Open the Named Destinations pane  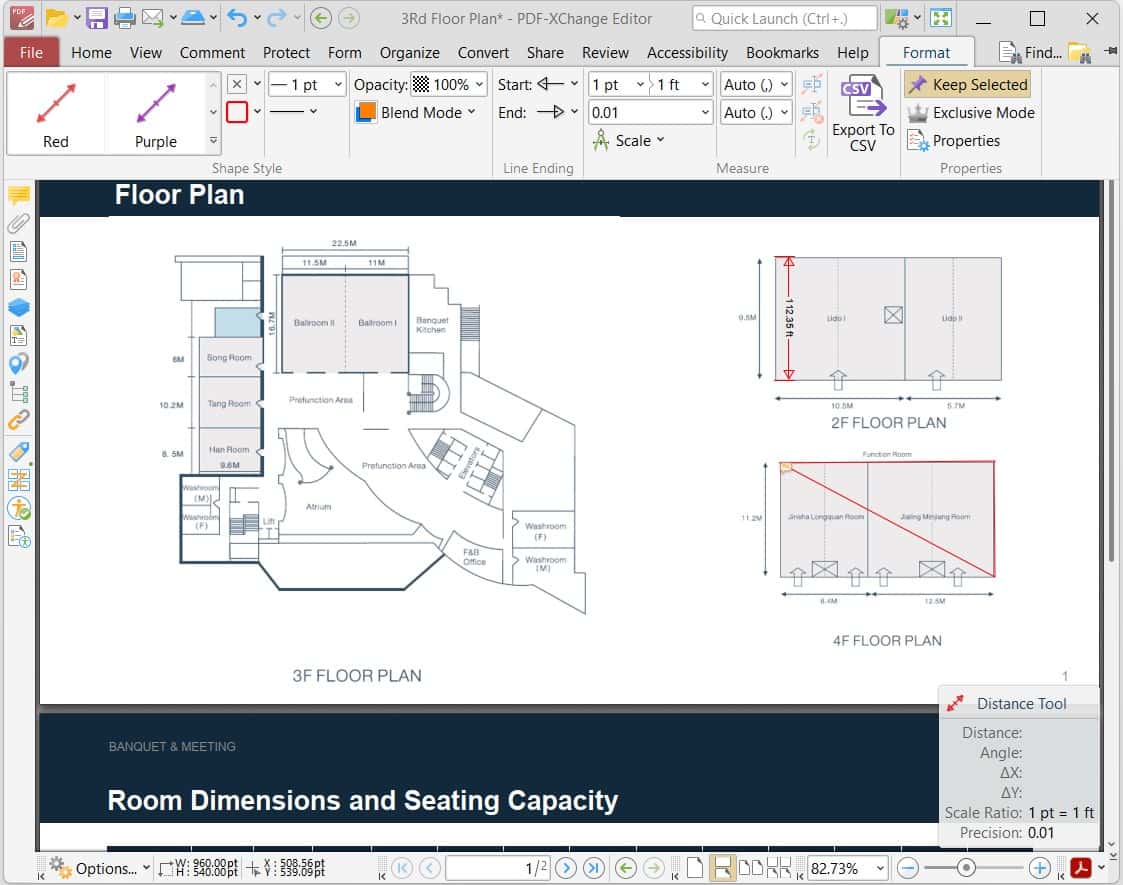point(18,364)
